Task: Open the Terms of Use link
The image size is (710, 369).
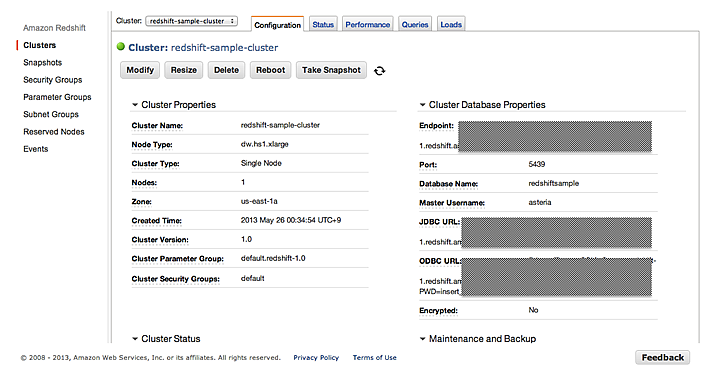Action: pyautogui.click(x=374, y=358)
